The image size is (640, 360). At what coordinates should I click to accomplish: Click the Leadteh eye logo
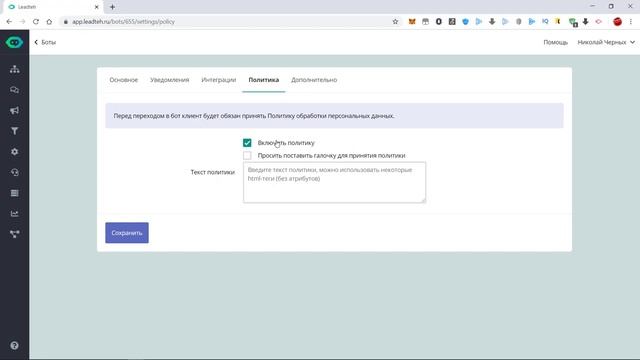(x=14, y=42)
